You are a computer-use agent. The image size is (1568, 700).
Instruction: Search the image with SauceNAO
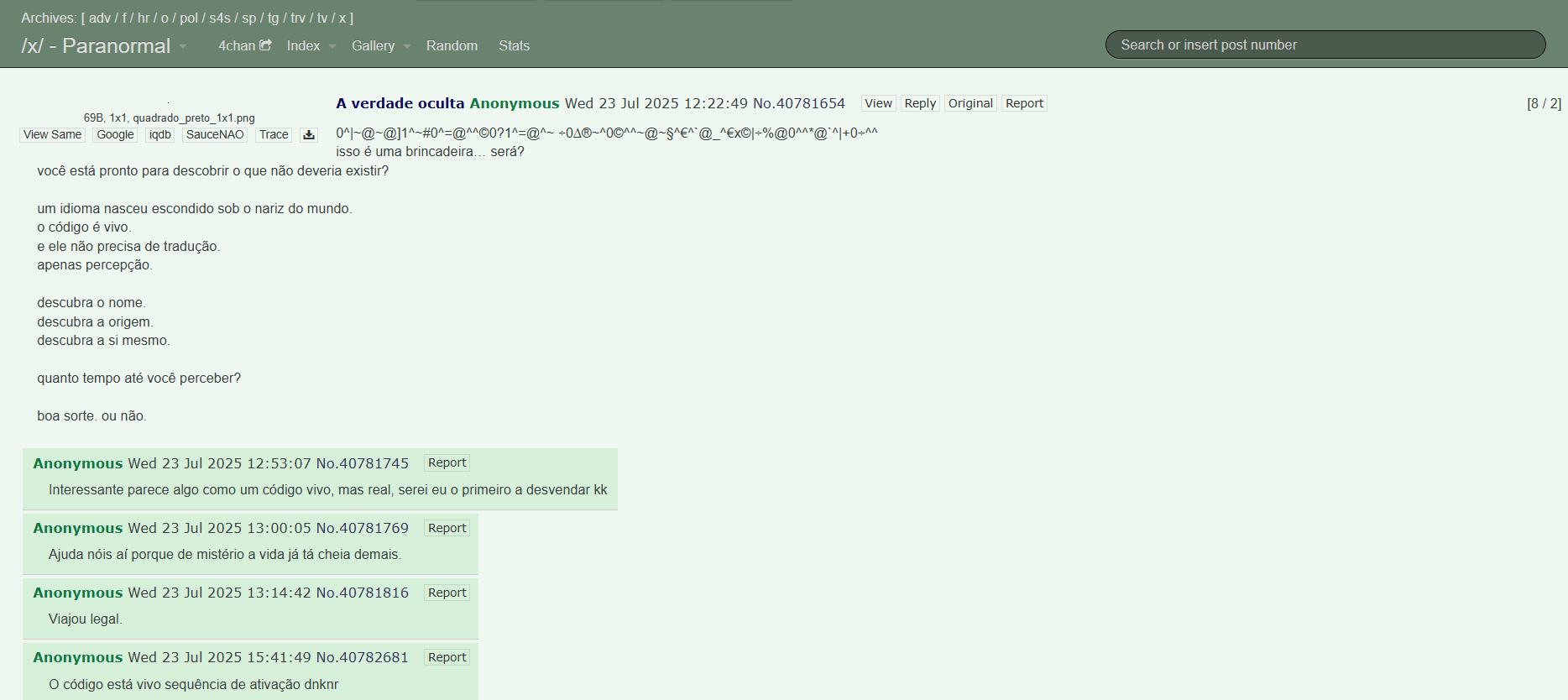point(215,134)
